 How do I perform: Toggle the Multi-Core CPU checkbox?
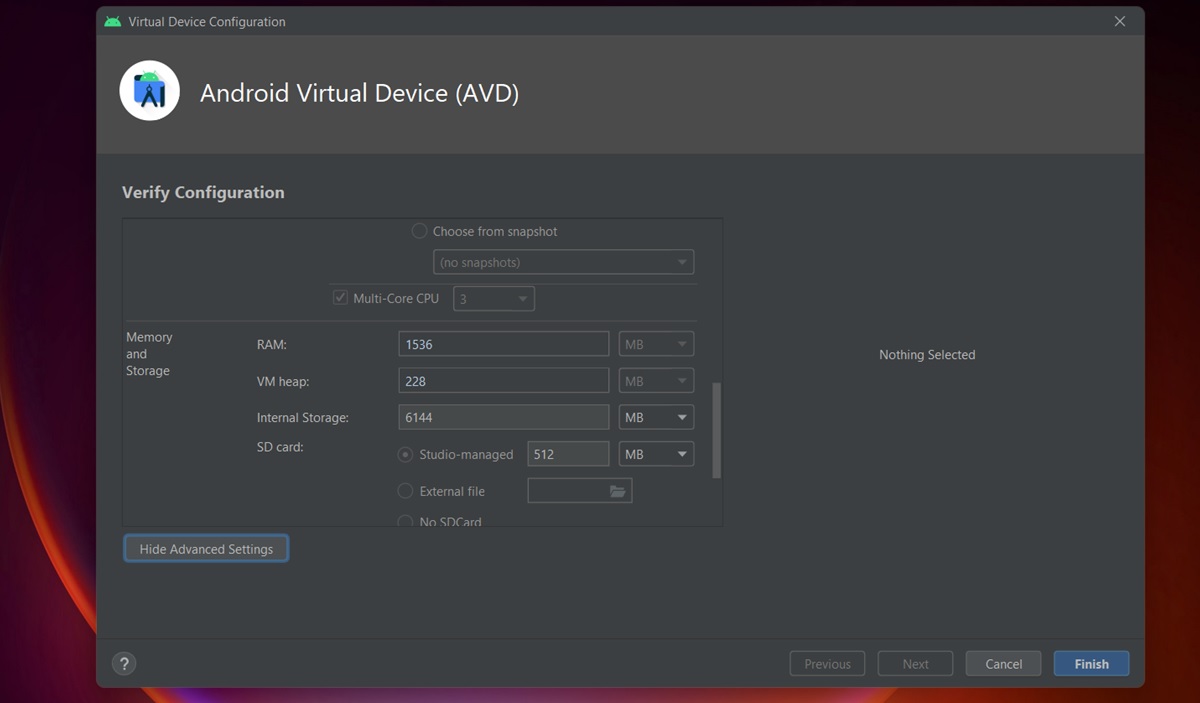pyautogui.click(x=341, y=298)
